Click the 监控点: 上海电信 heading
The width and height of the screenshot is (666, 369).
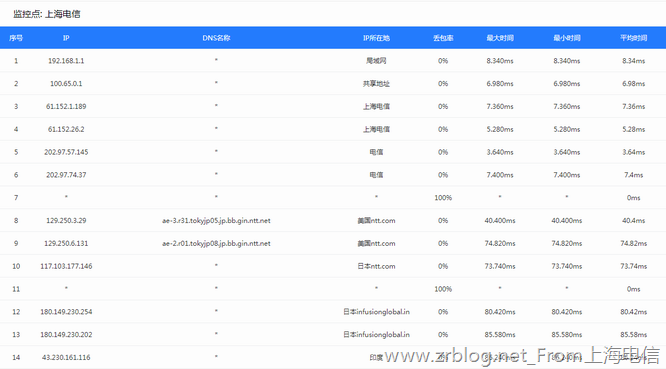[x=46, y=14]
